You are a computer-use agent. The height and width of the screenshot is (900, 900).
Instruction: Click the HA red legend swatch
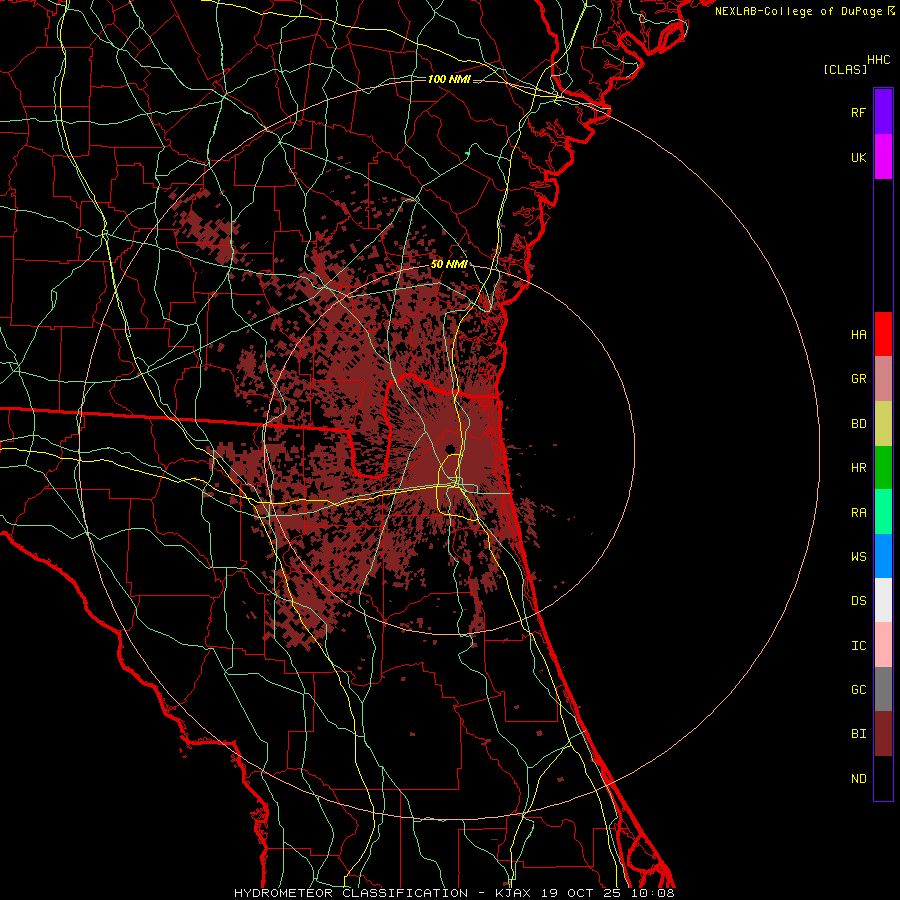coord(883,334)
